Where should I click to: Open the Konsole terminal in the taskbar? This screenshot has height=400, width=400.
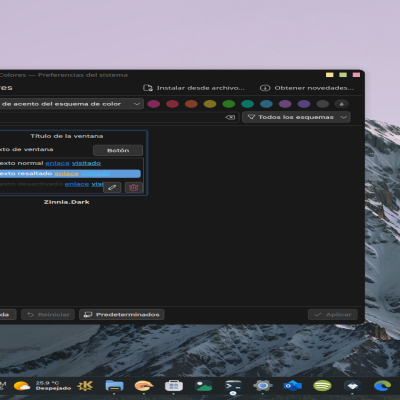pos(233,386)
